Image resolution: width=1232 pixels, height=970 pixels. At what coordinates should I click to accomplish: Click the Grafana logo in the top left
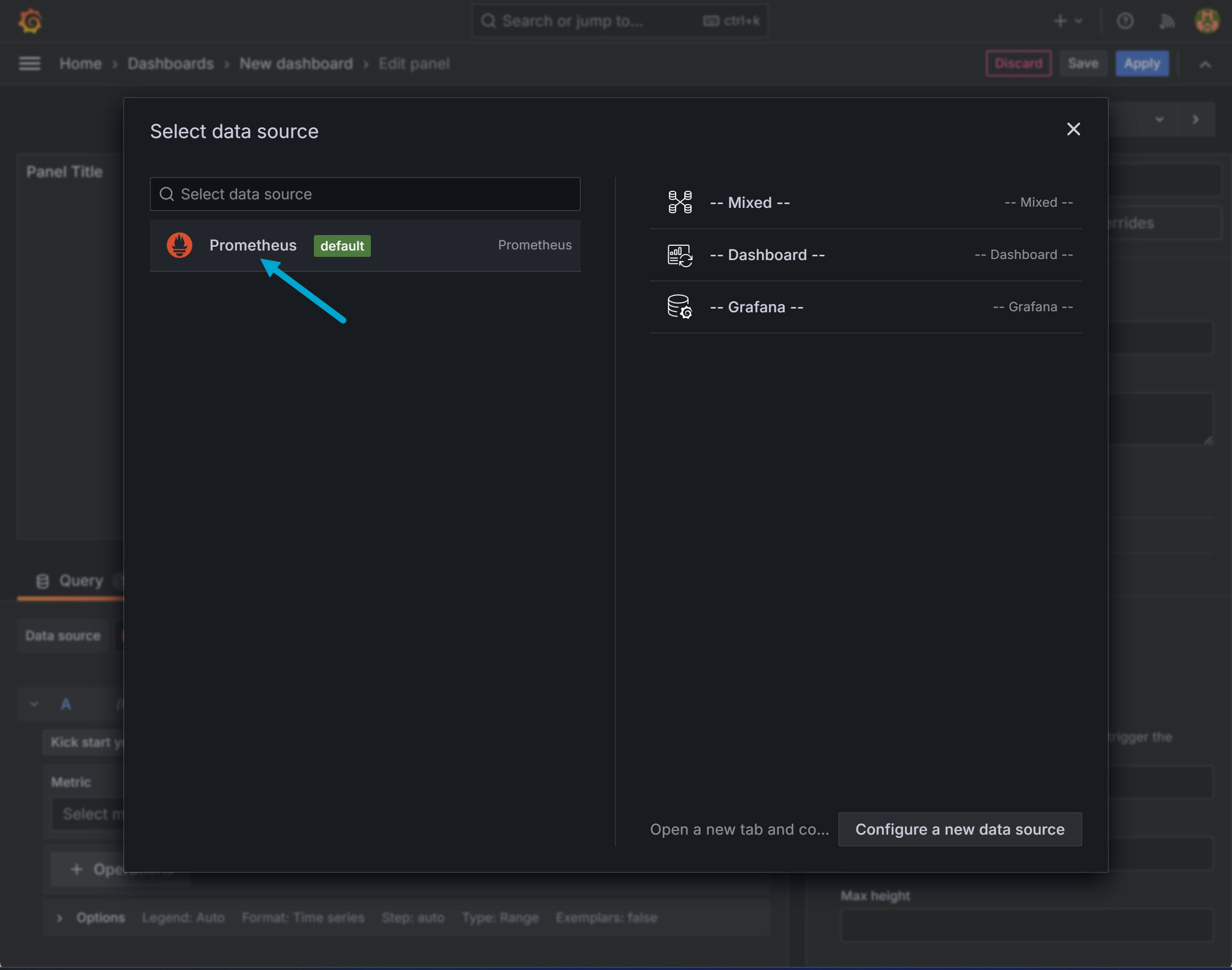click(30, 20)
